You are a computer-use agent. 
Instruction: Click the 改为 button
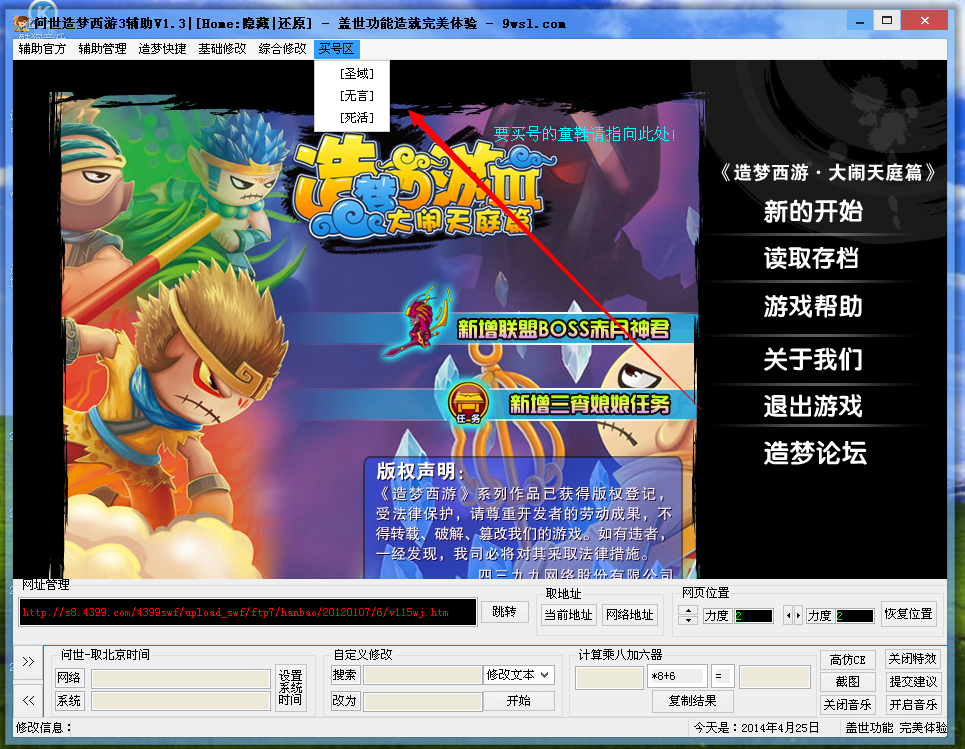345,700
